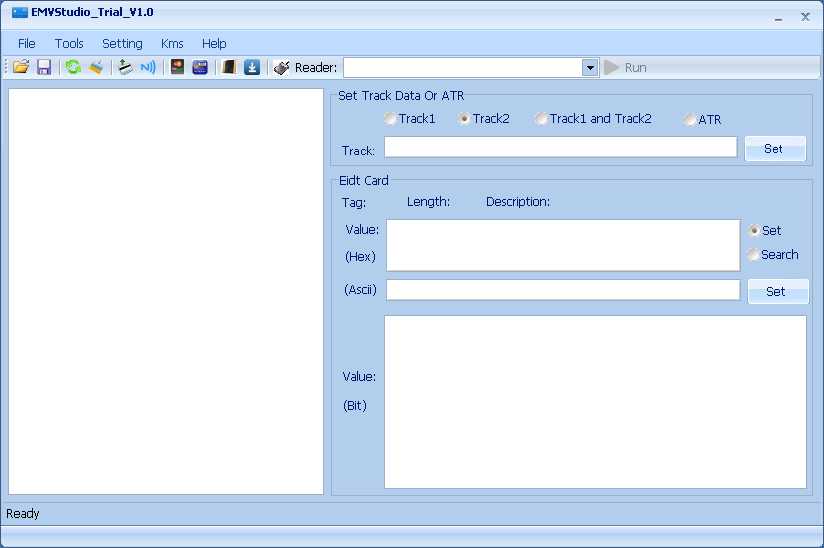Click the clear brush toolbar icon
The image size is (824, 548).
[x=96, y=67]
